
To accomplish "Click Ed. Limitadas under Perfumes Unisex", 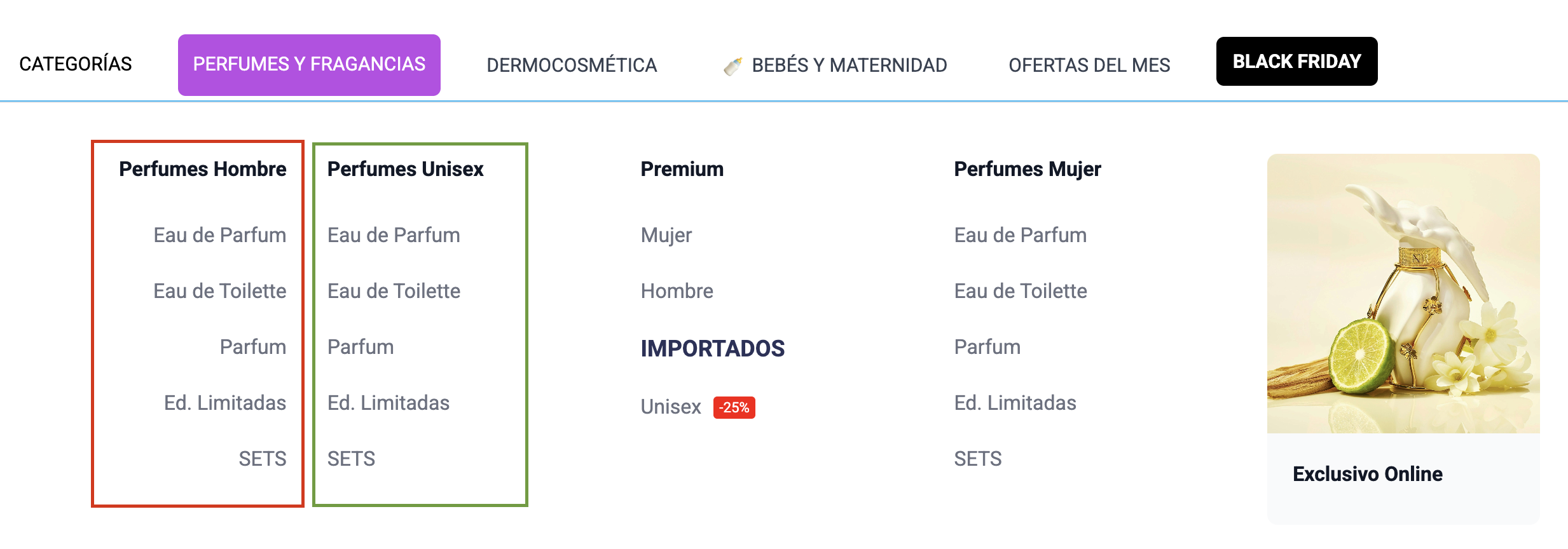I will click(x=388, y=403).
